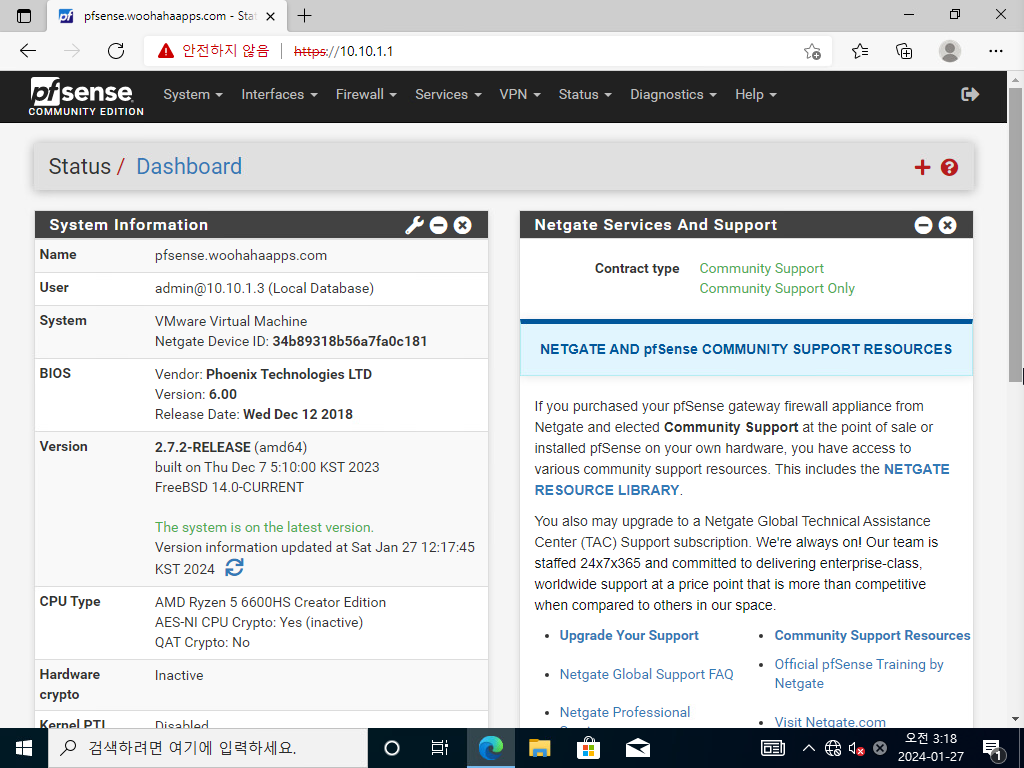This screenshot has height=768, width=1024.
Task: Open the browser settings and more menu
Action: pos(995,51)
